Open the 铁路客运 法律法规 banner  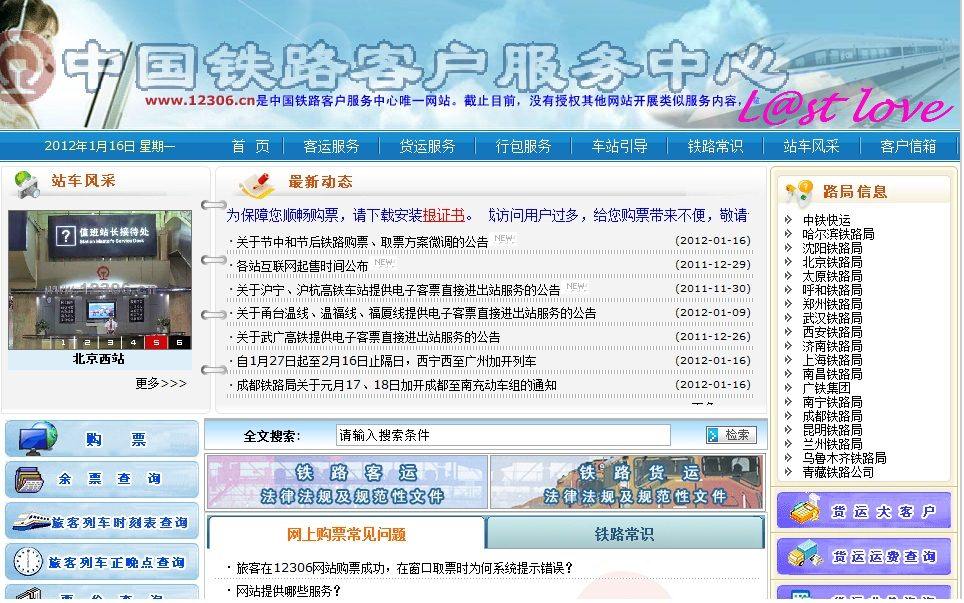tap(347, 483)
